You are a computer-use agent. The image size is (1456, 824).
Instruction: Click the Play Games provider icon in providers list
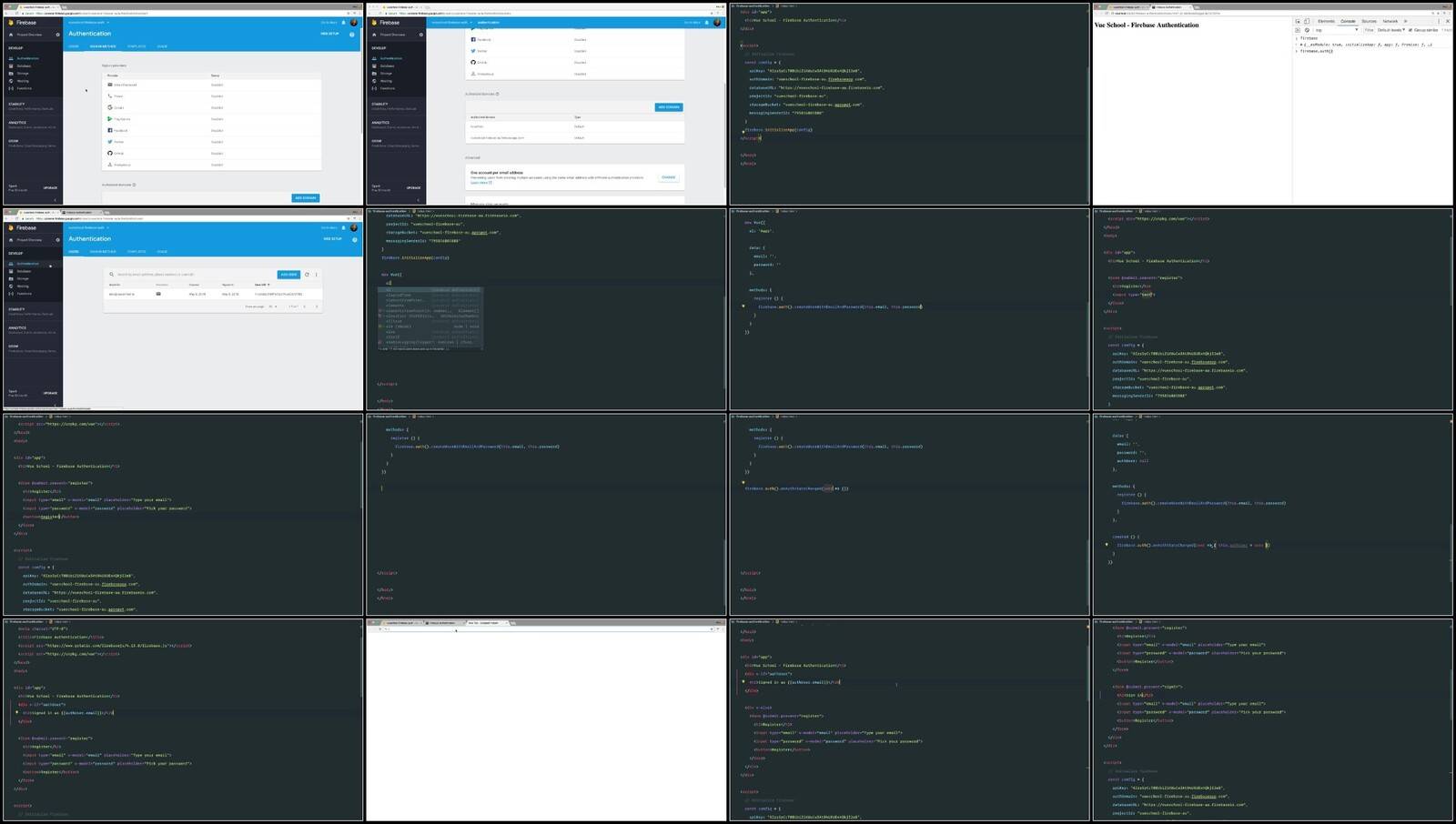(x=110, y=119)
